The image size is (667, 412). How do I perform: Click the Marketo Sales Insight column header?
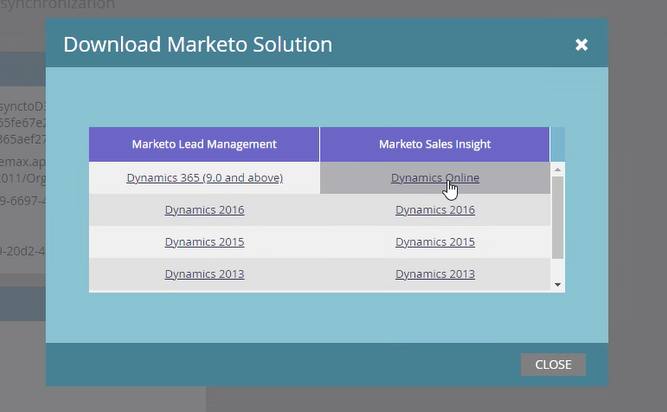click(x=435, y=144)
